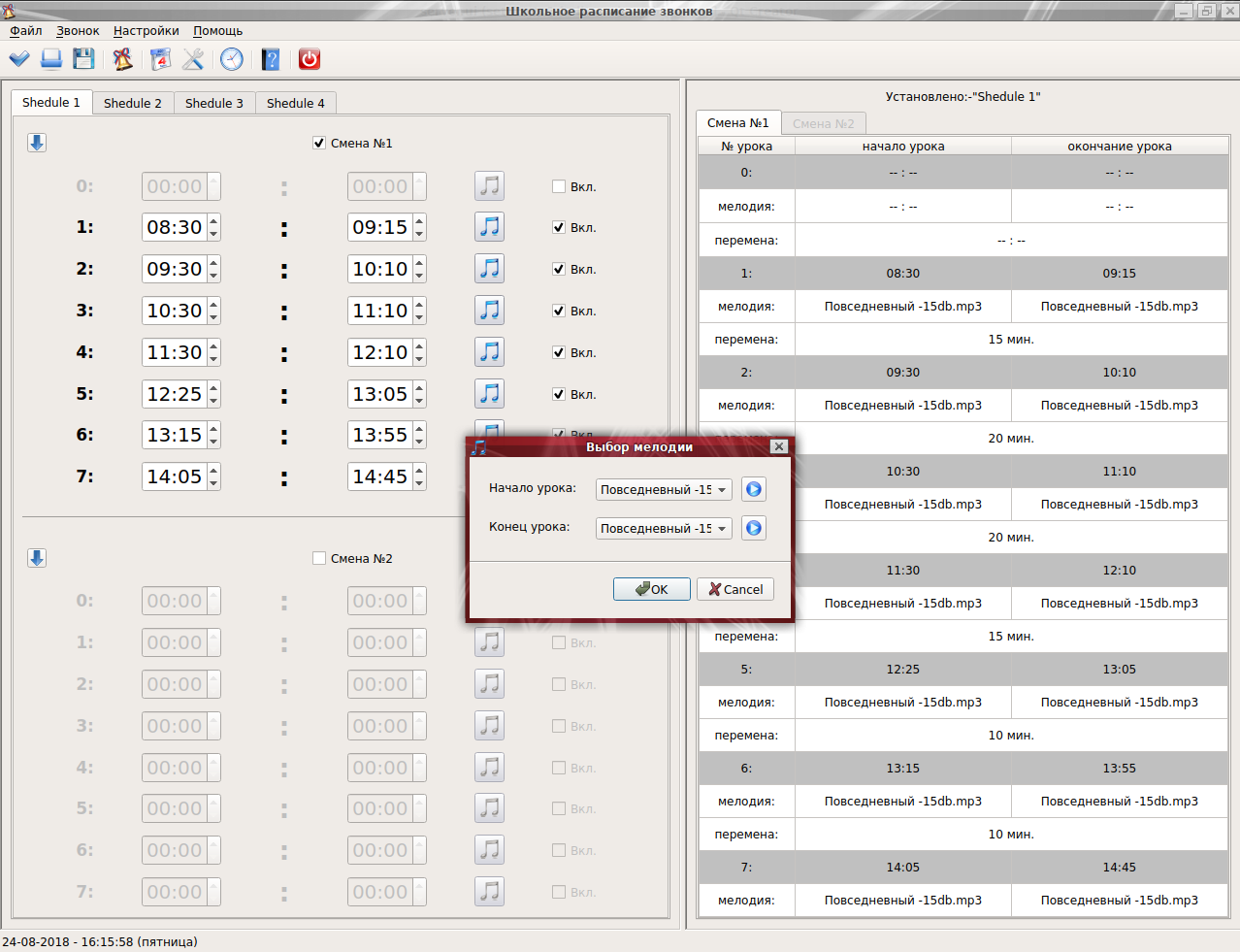Screen dimensions: 1240x952
Task: Click the blue checkmark apply toolbar icon
Action: 19,59
